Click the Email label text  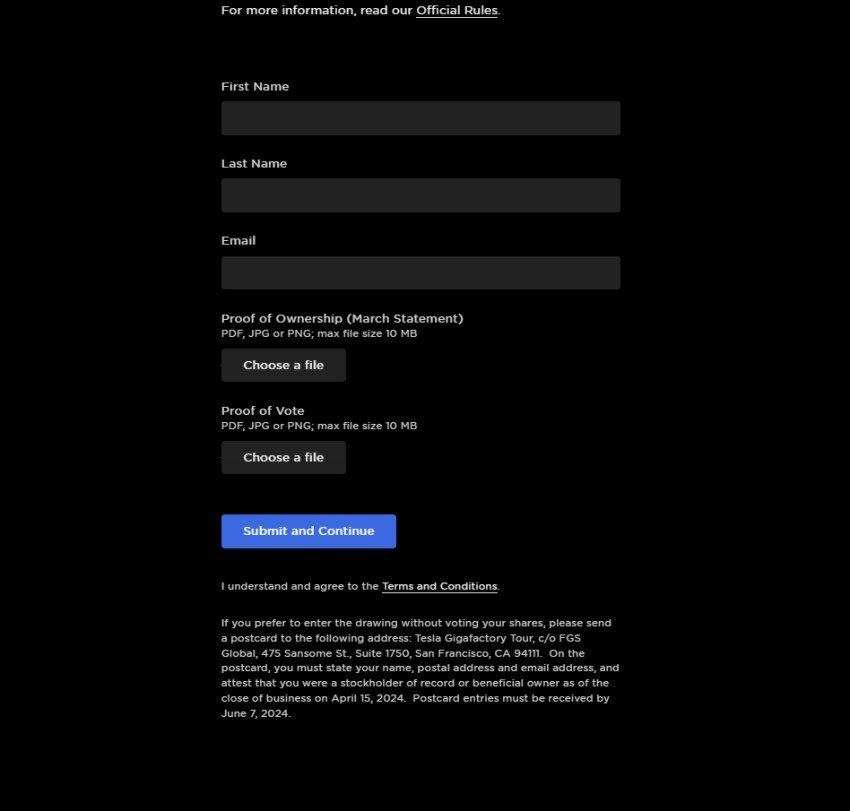tap(238, 241)
